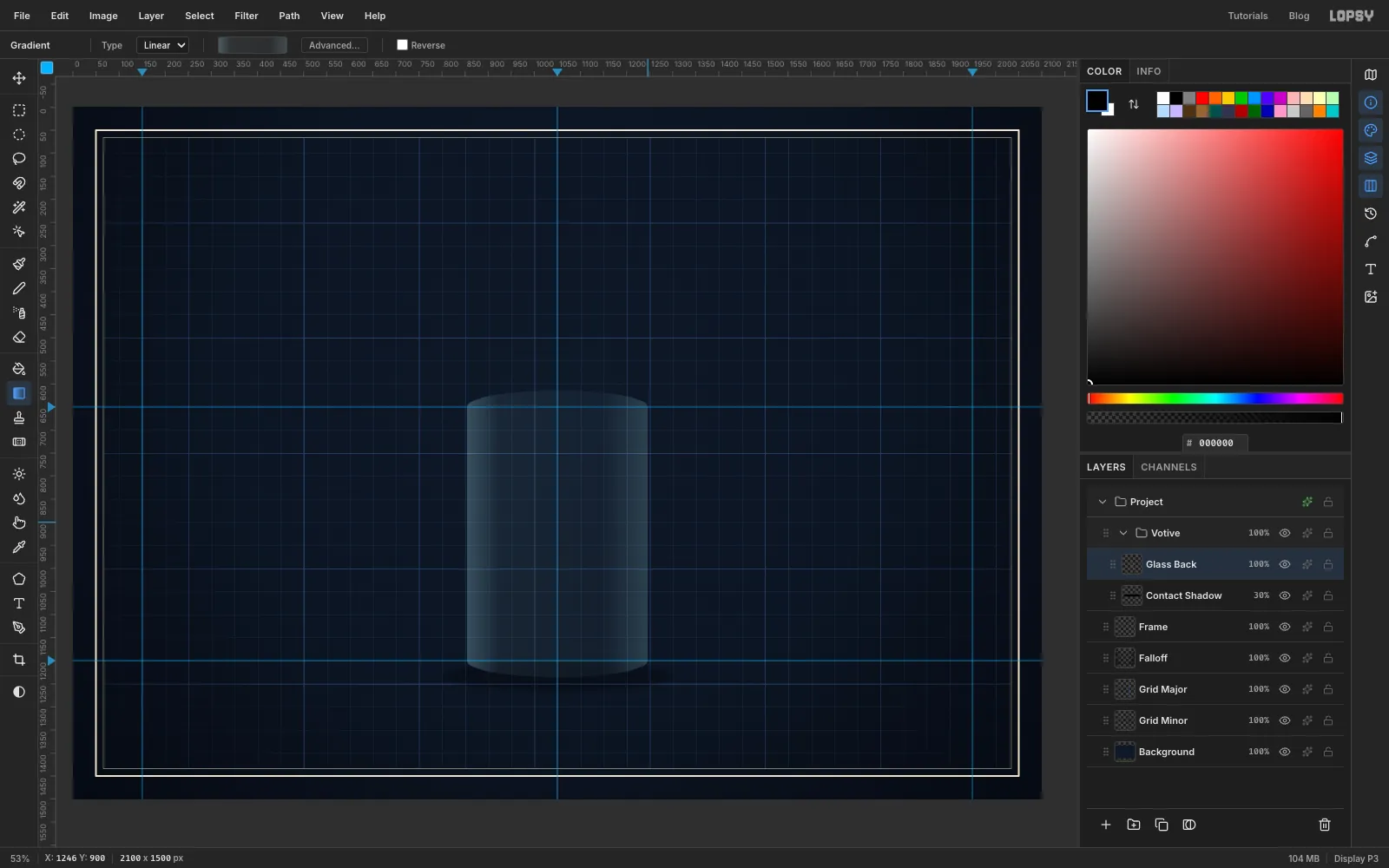1389x868 pixels.
Task: Select the Lasso tool
Action: tap(19, 159)
